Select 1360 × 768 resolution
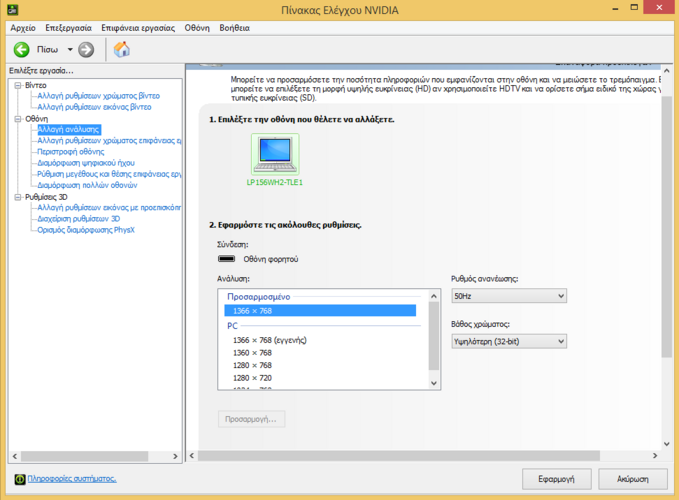The image size is (679, 500). [252, 353]
